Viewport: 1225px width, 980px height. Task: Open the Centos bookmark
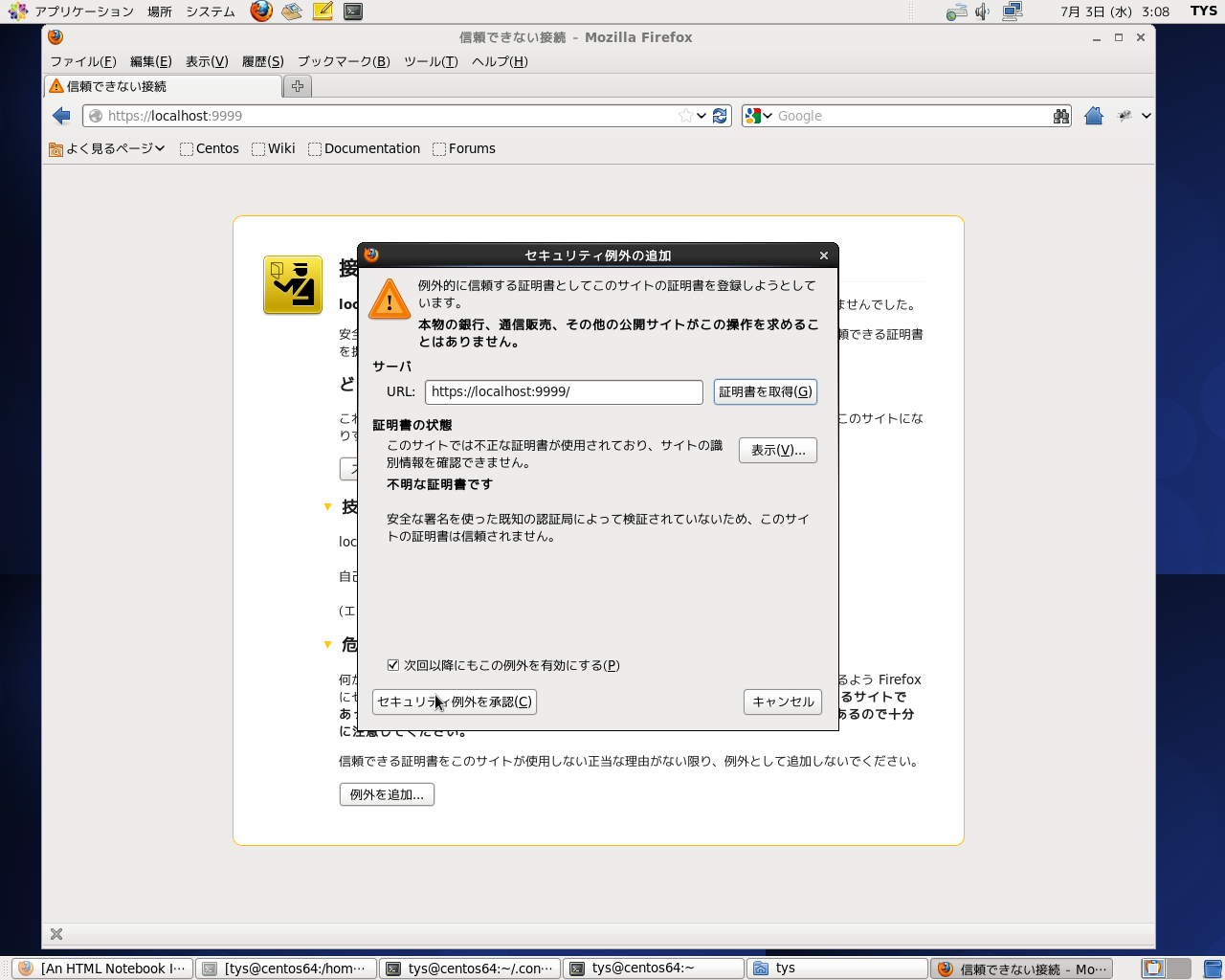[x=210, y=148]
